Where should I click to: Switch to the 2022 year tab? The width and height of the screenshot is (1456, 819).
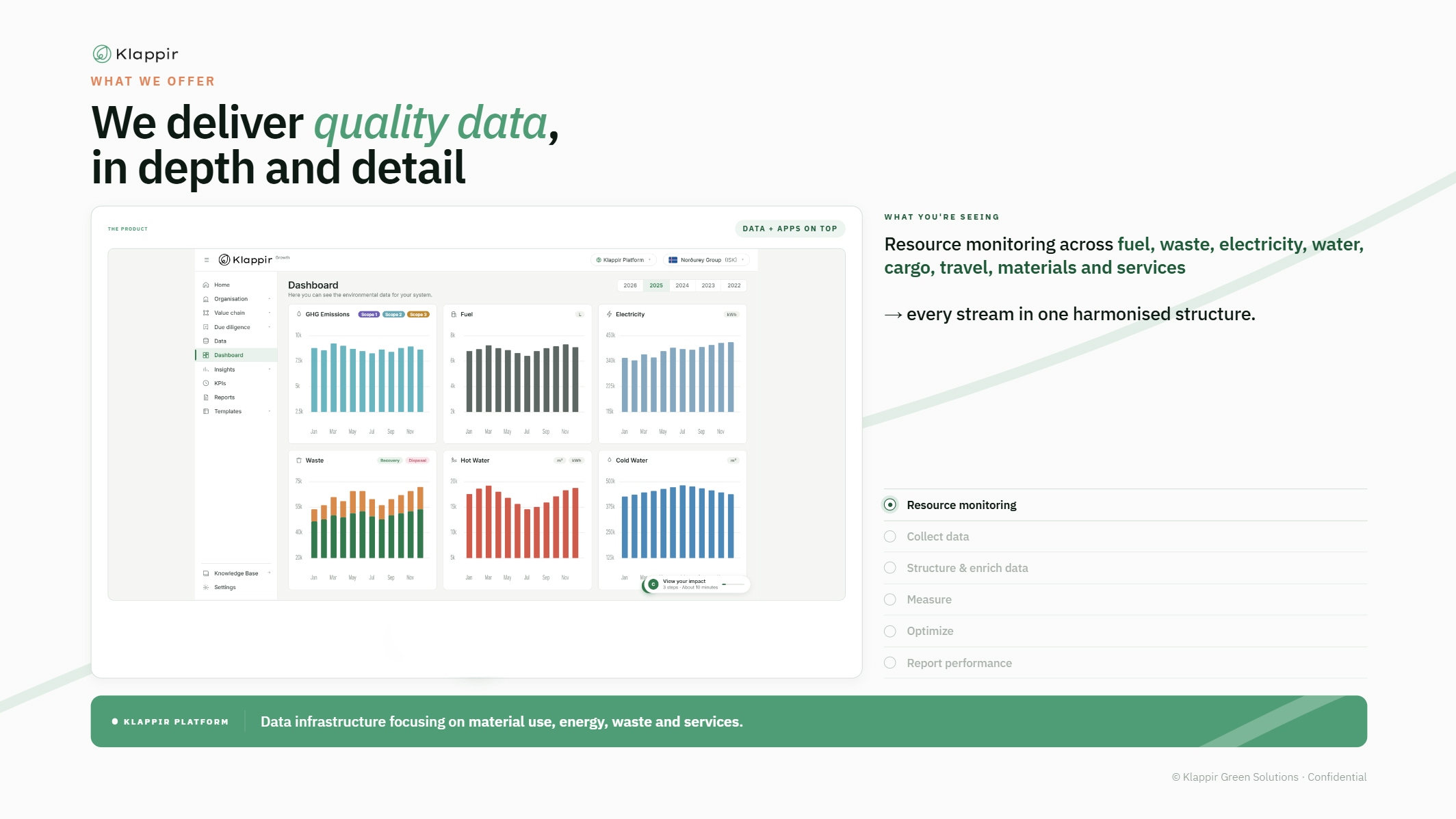pos(734,285)
